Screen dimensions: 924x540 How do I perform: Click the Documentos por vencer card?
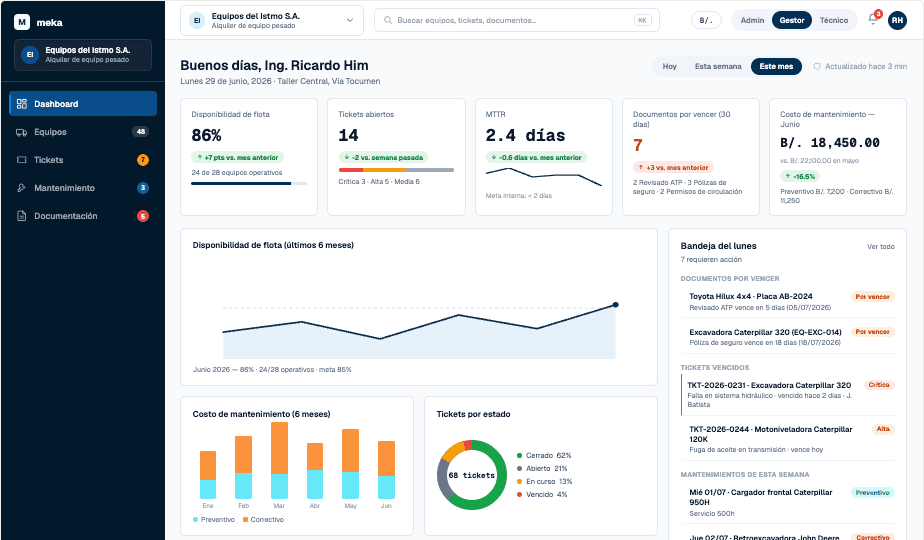click(691, 157)
